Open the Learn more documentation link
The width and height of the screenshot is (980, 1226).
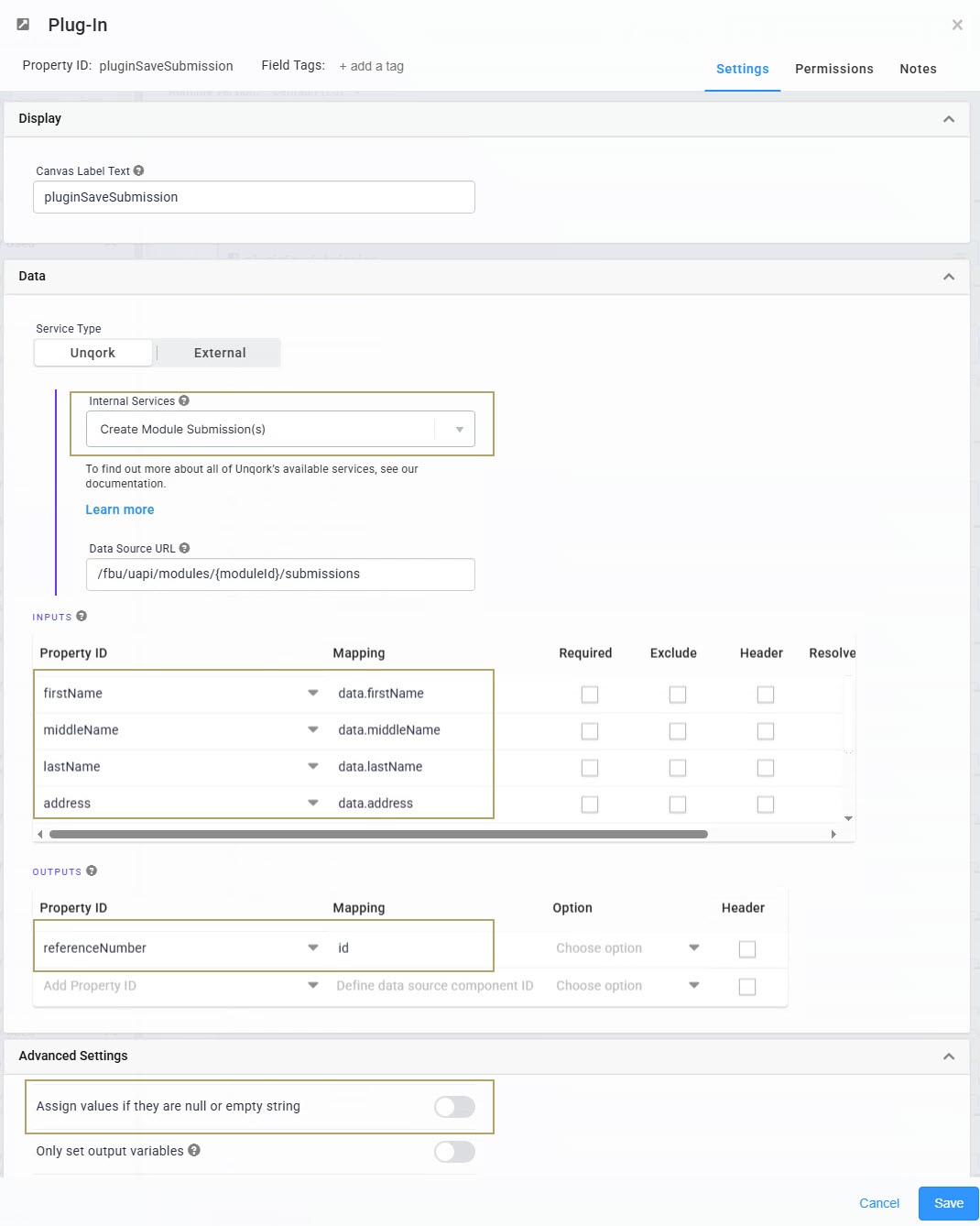[x=119, y=509]
